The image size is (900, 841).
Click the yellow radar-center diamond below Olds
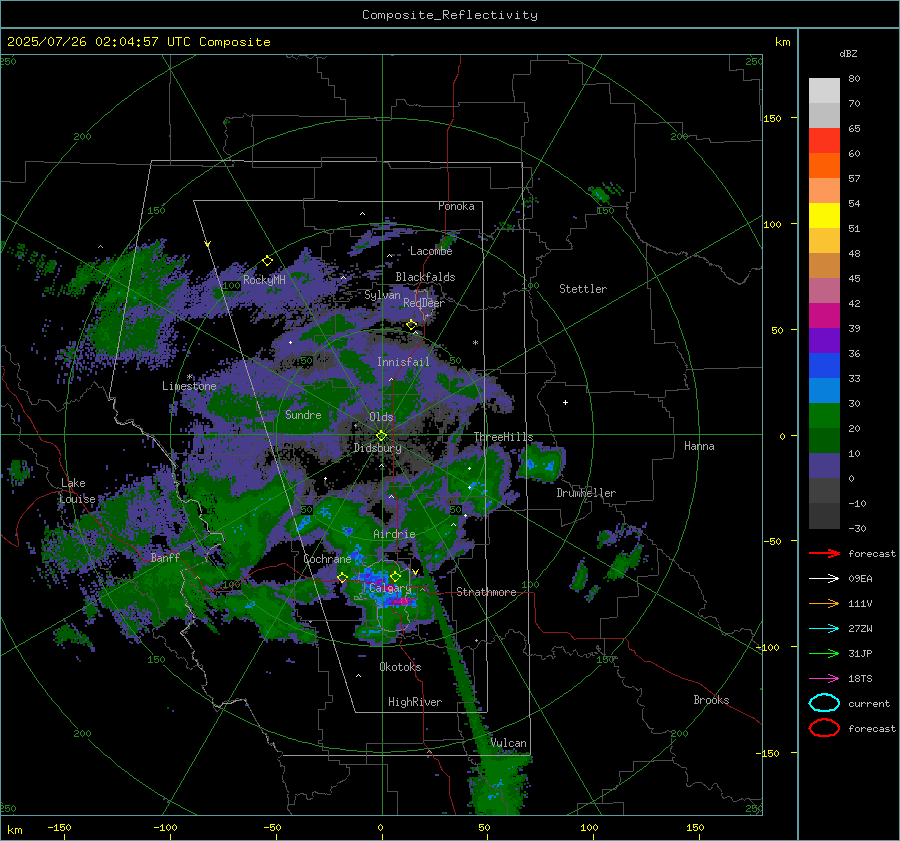point(381,436)
